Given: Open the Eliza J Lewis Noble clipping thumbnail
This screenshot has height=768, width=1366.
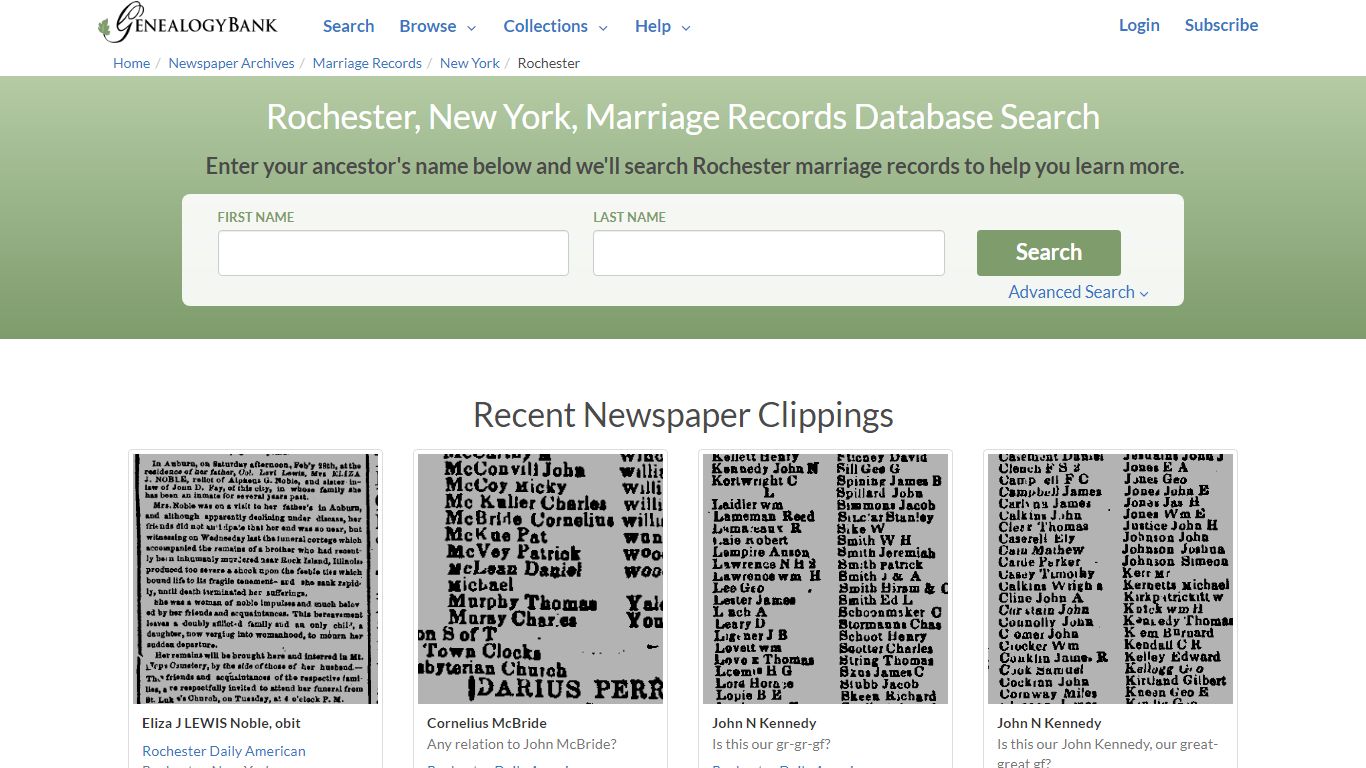Looking at the screenshot, I should click(255, 579).
